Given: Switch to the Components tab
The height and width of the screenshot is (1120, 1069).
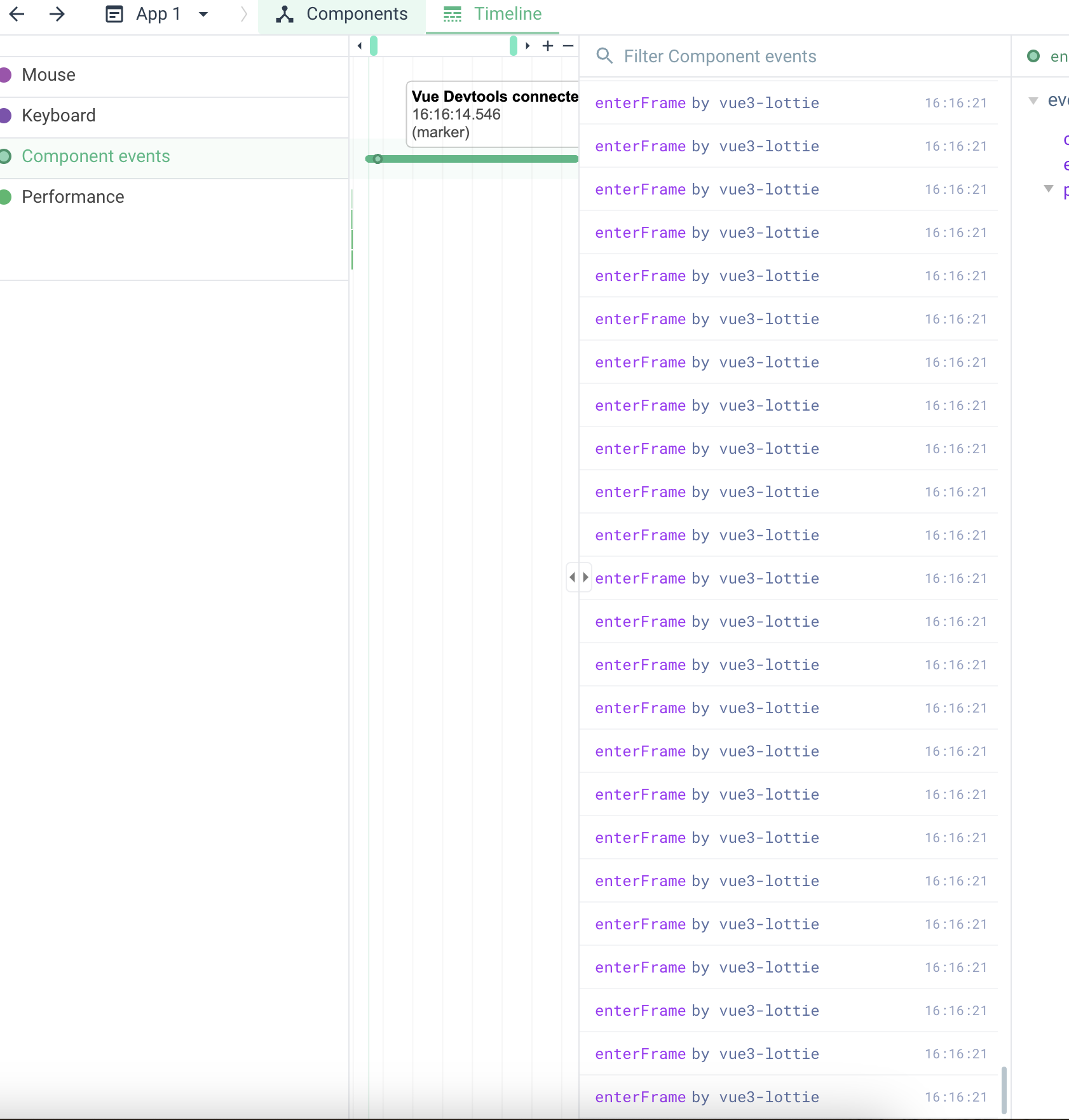Looking at the screenshot, I should (341, 13).
